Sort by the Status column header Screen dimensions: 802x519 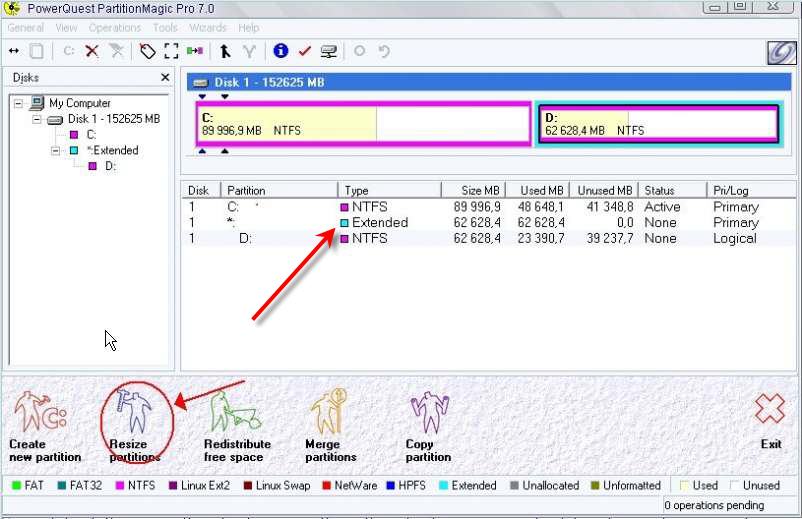click(673, 190)
